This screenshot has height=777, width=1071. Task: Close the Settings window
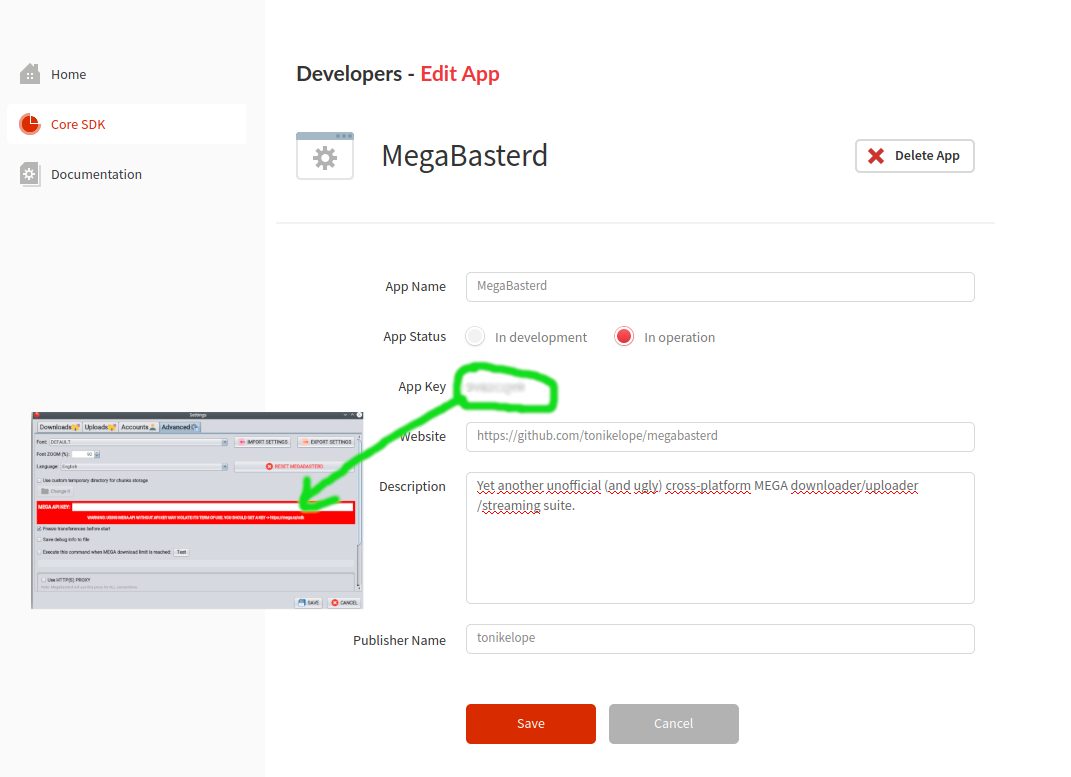coord(359,414)
